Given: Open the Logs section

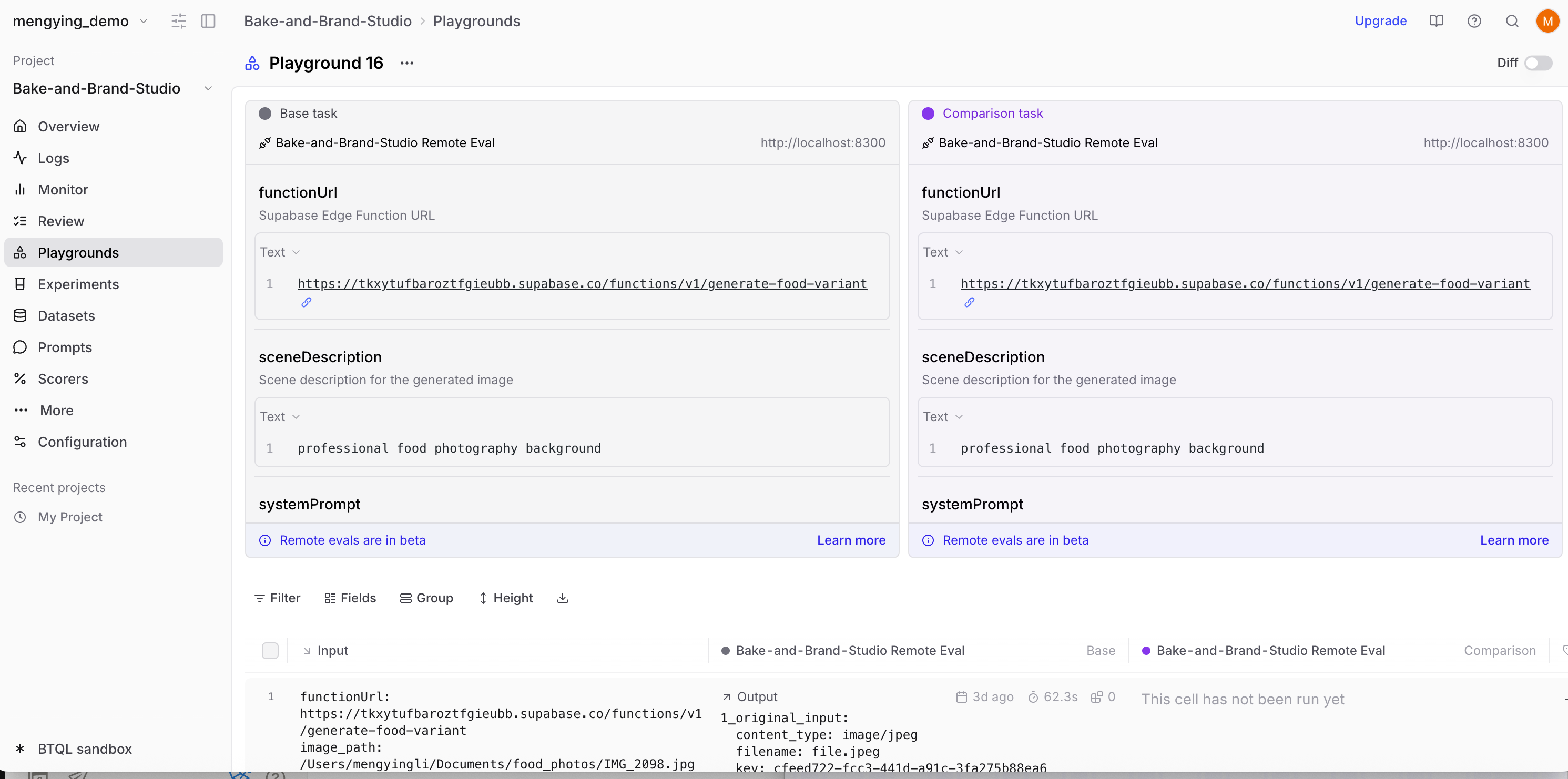Looking at the screenshot, I should click(x=54, y=158).
